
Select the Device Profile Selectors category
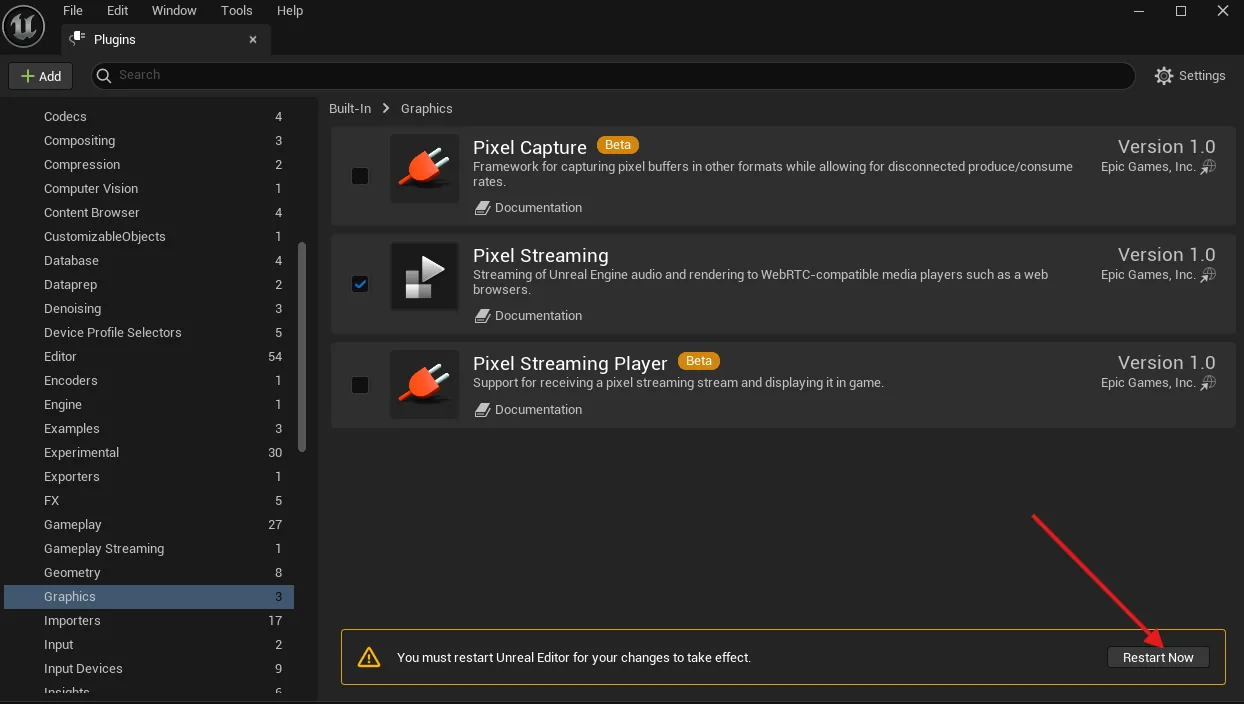tap(149, 333)
